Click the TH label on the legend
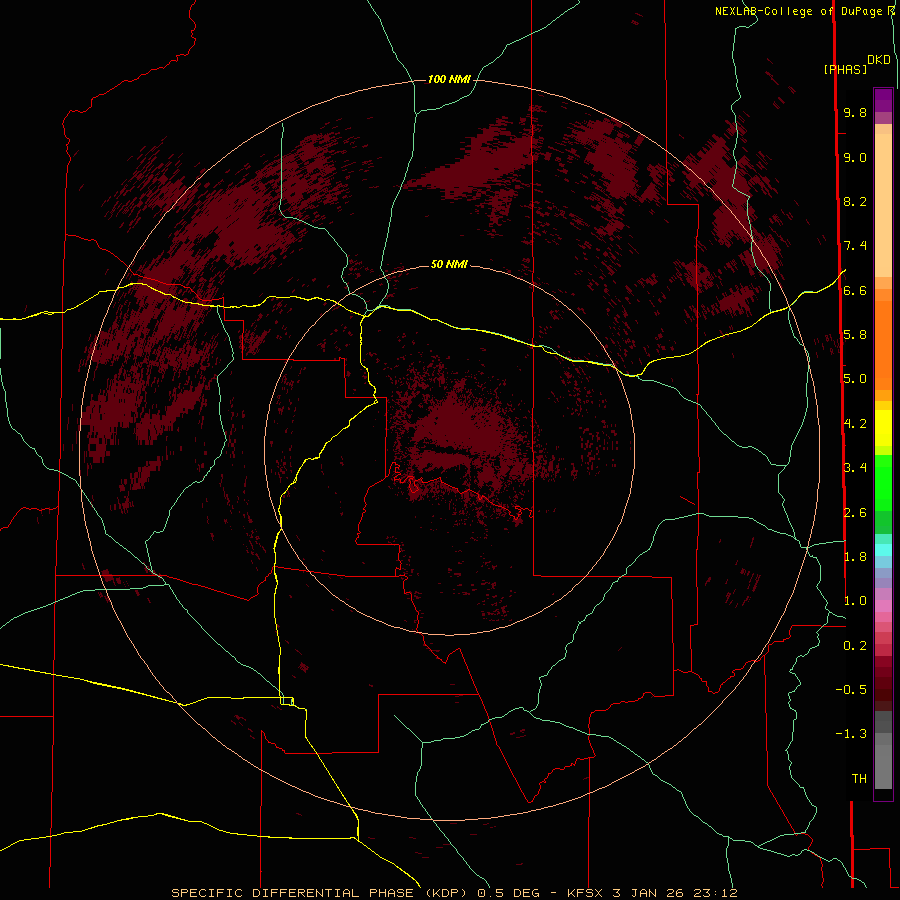The image size is (900, 900). pos(859,778)
